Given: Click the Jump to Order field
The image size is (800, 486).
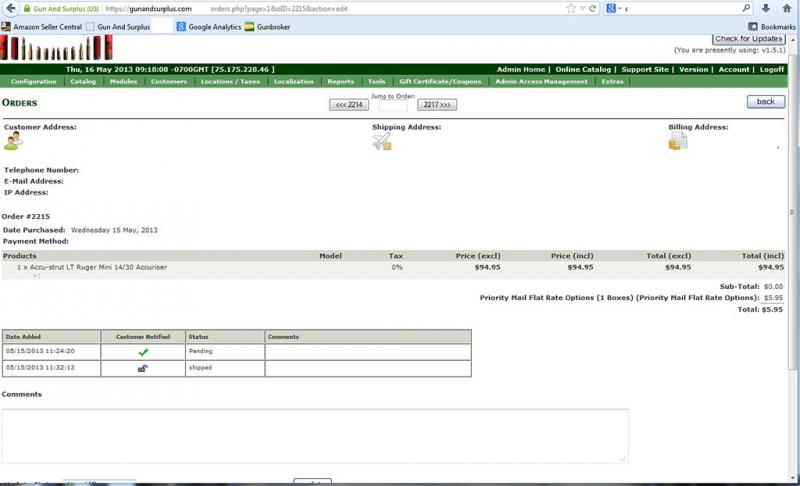Looking at the screenshot, I should (393, 105).
